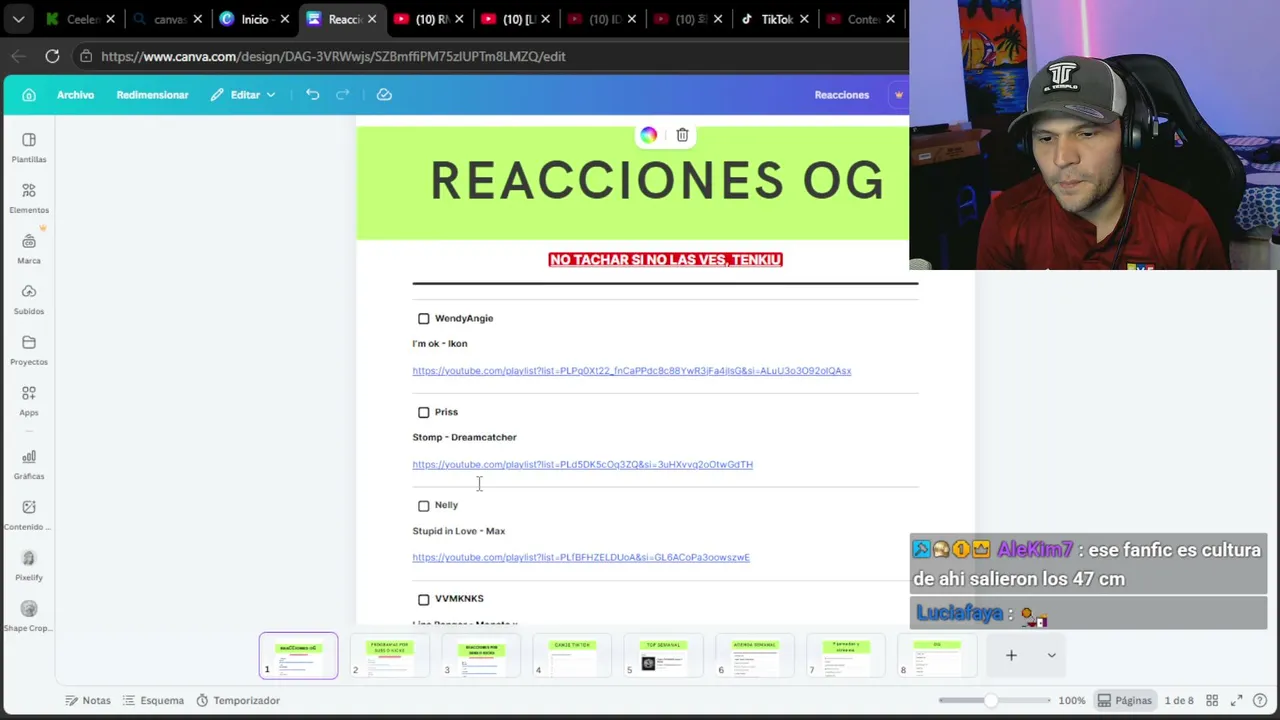Click the '1 de 8' page counter
The image size is (1280, 720).
[1179, 700]
